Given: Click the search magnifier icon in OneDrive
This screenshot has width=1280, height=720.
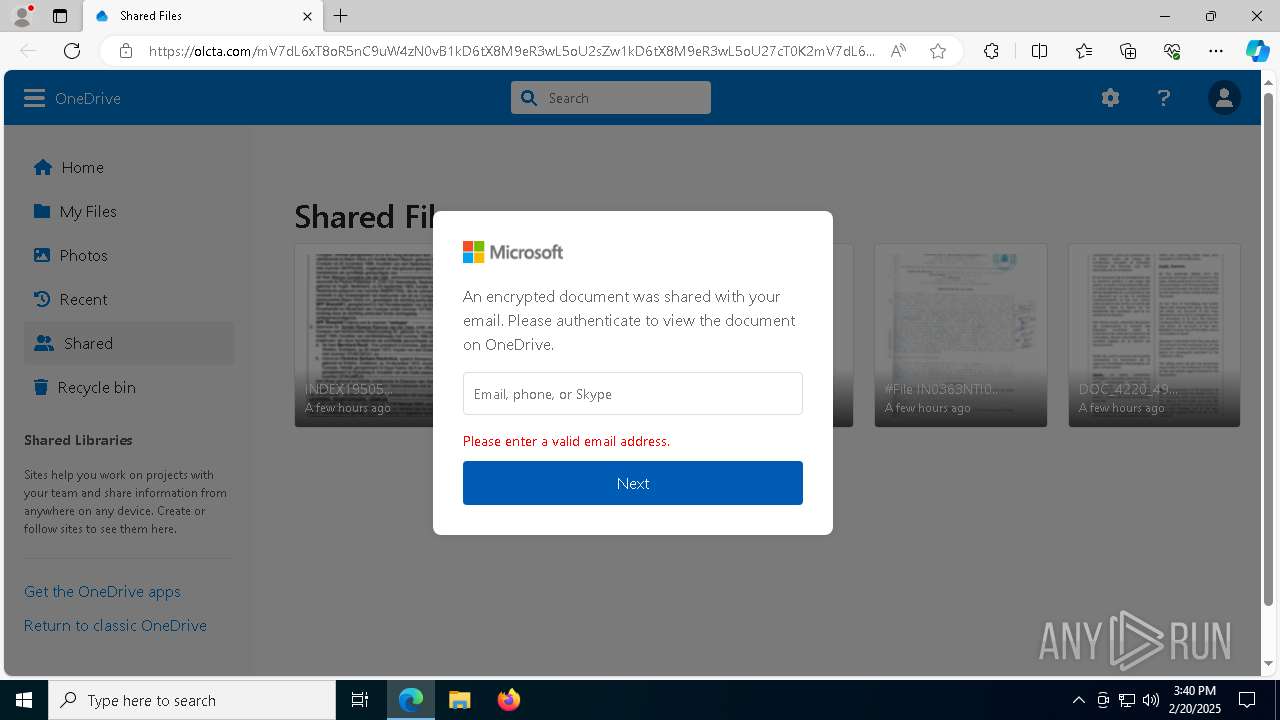Looking at the screenshot, I should 529,98.
